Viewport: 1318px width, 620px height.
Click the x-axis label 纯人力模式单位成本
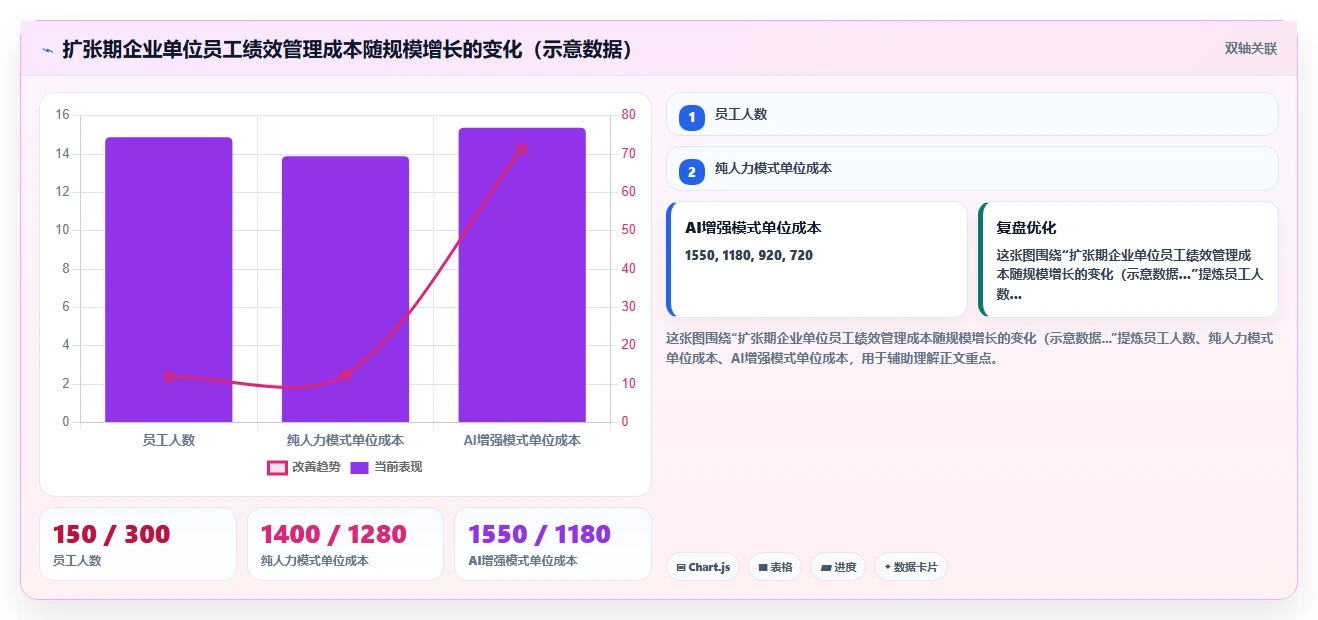(x=345, y=440)
